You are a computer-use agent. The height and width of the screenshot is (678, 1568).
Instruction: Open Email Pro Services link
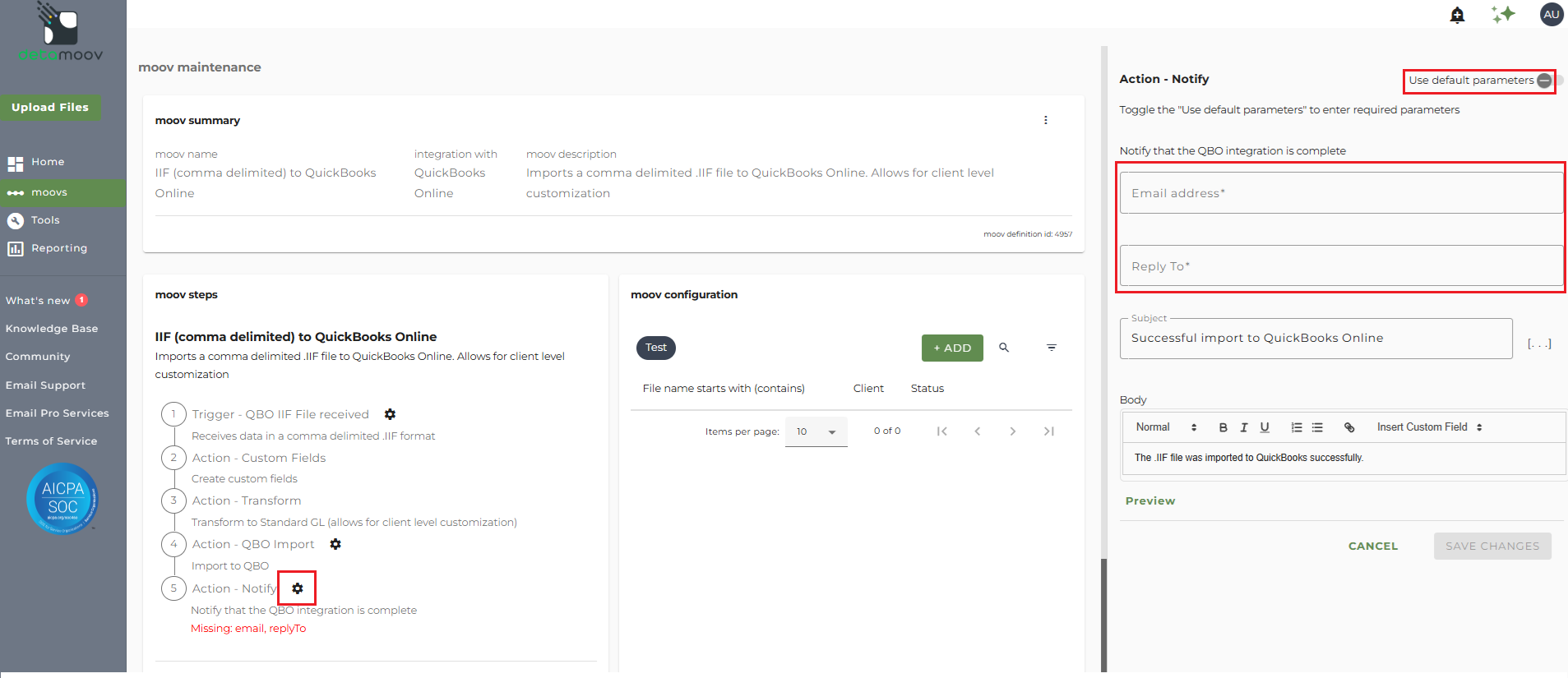tap(57, 413)
